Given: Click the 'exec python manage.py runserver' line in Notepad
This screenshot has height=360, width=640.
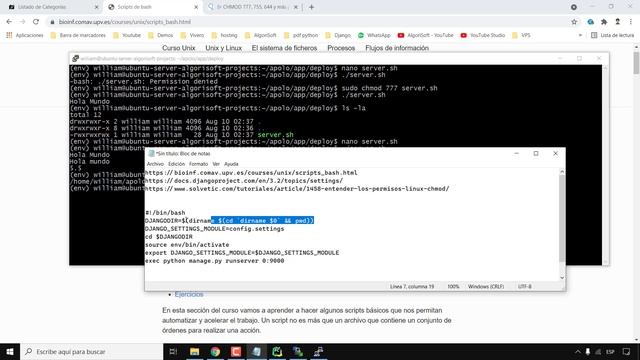Looking at the screenshot, I should (x=215, y=260).
